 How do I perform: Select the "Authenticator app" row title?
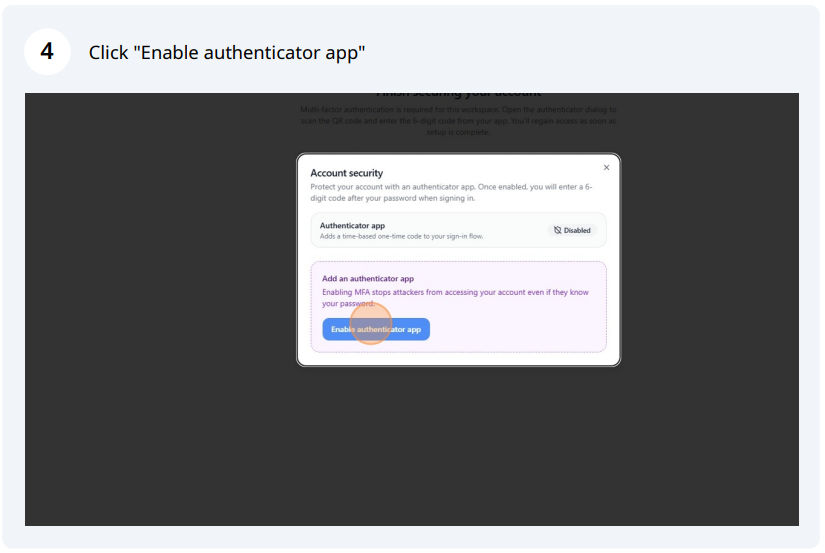[x=352, y=225]
